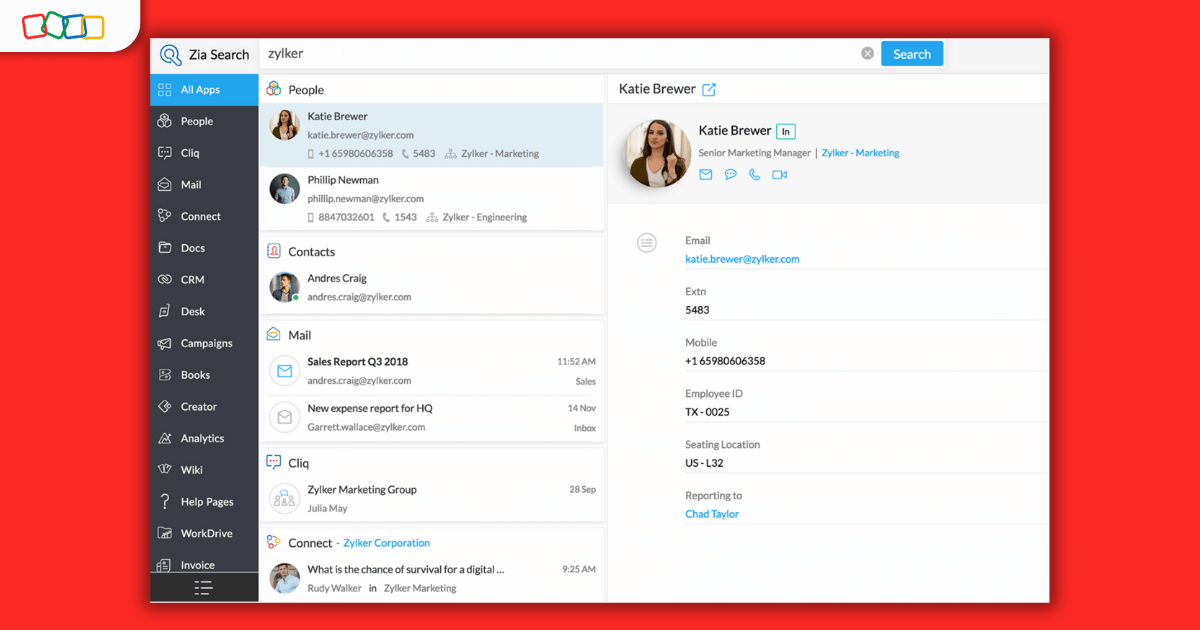Filter results by Desk app

point(204,311)
